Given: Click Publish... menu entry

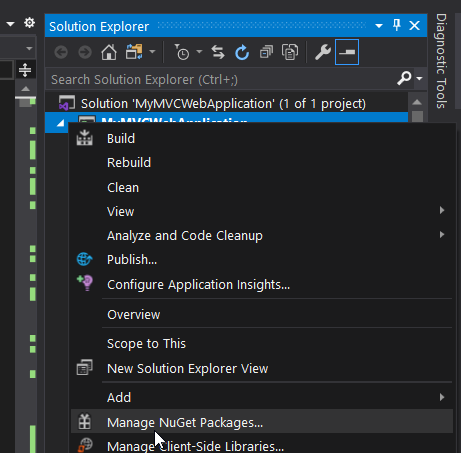Looking at the screenshot, I should coord(262,260).
